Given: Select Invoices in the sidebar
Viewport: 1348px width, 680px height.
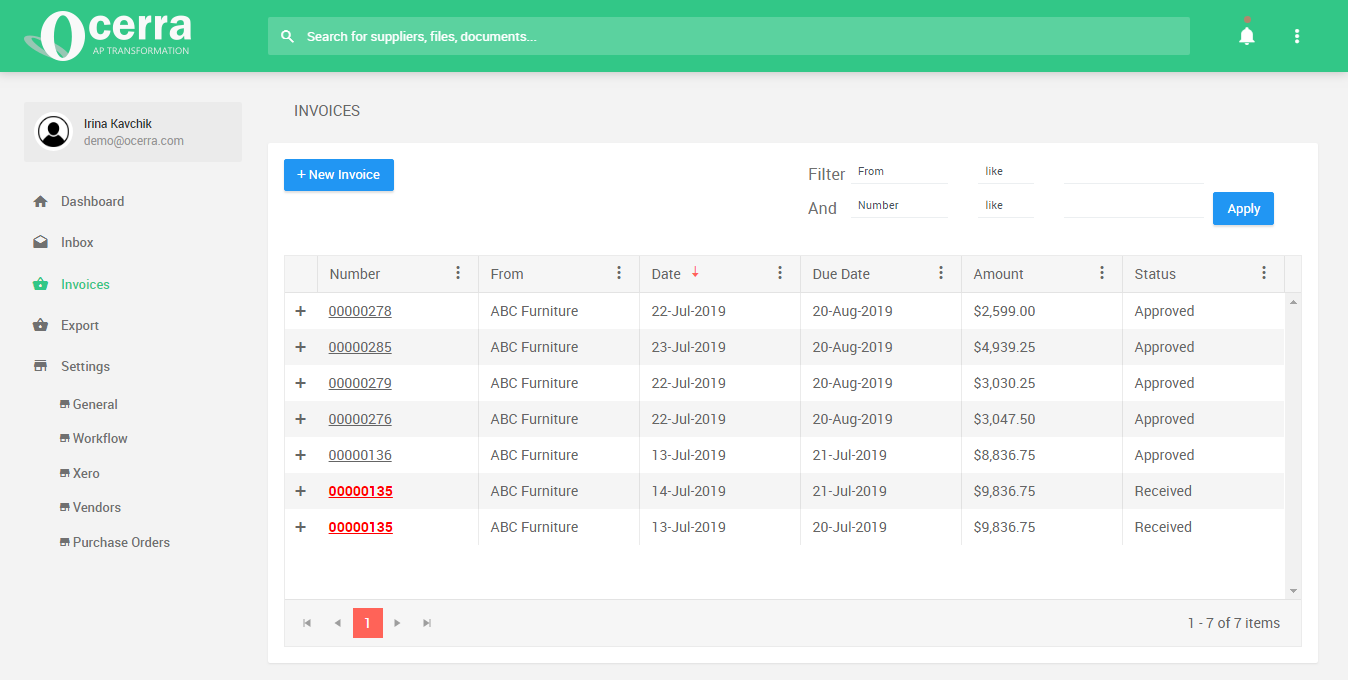Looking at the screenshot, I should click(x=85, y=284).
